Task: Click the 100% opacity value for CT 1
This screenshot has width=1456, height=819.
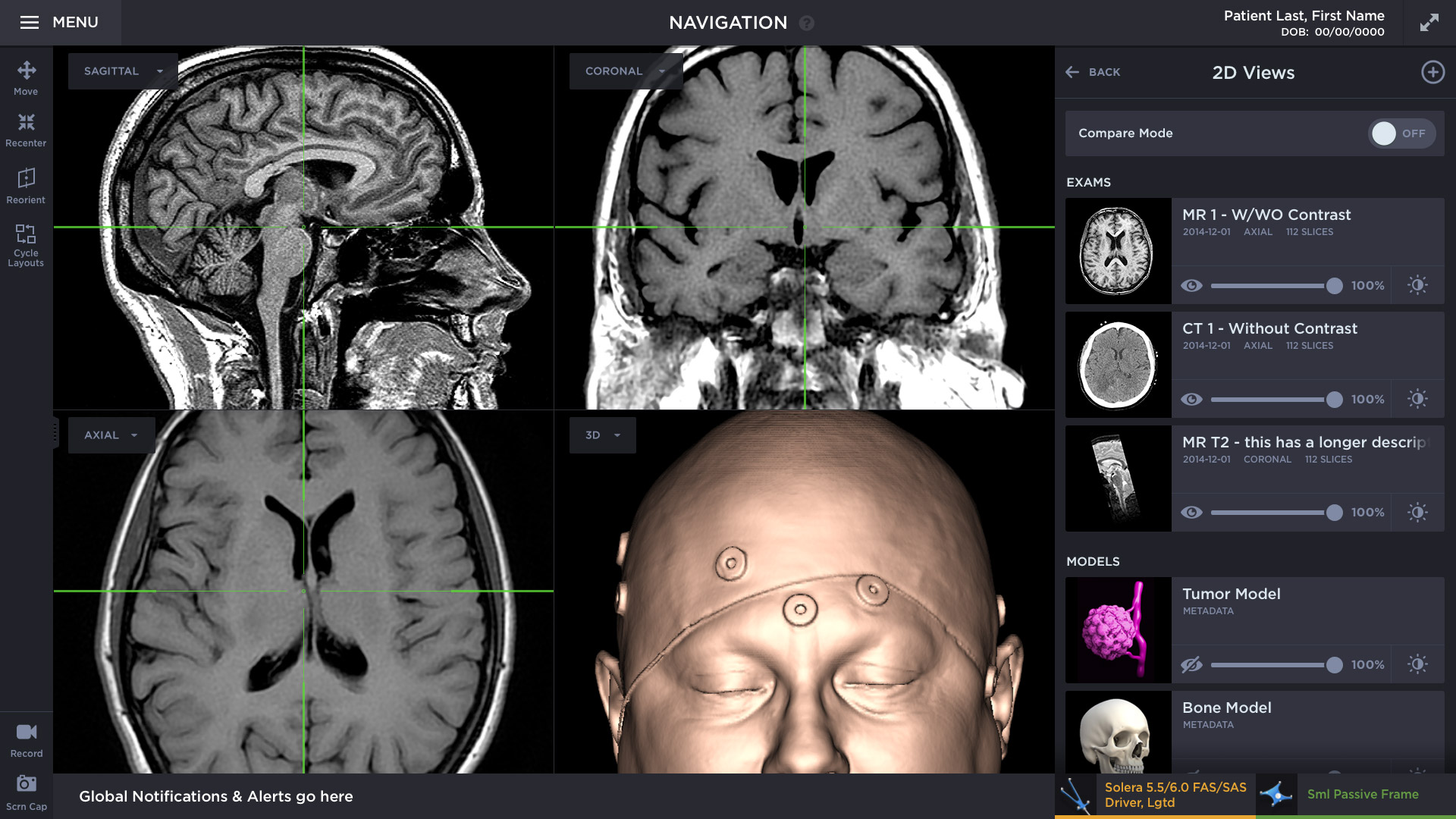Action: coord(1367,400)
